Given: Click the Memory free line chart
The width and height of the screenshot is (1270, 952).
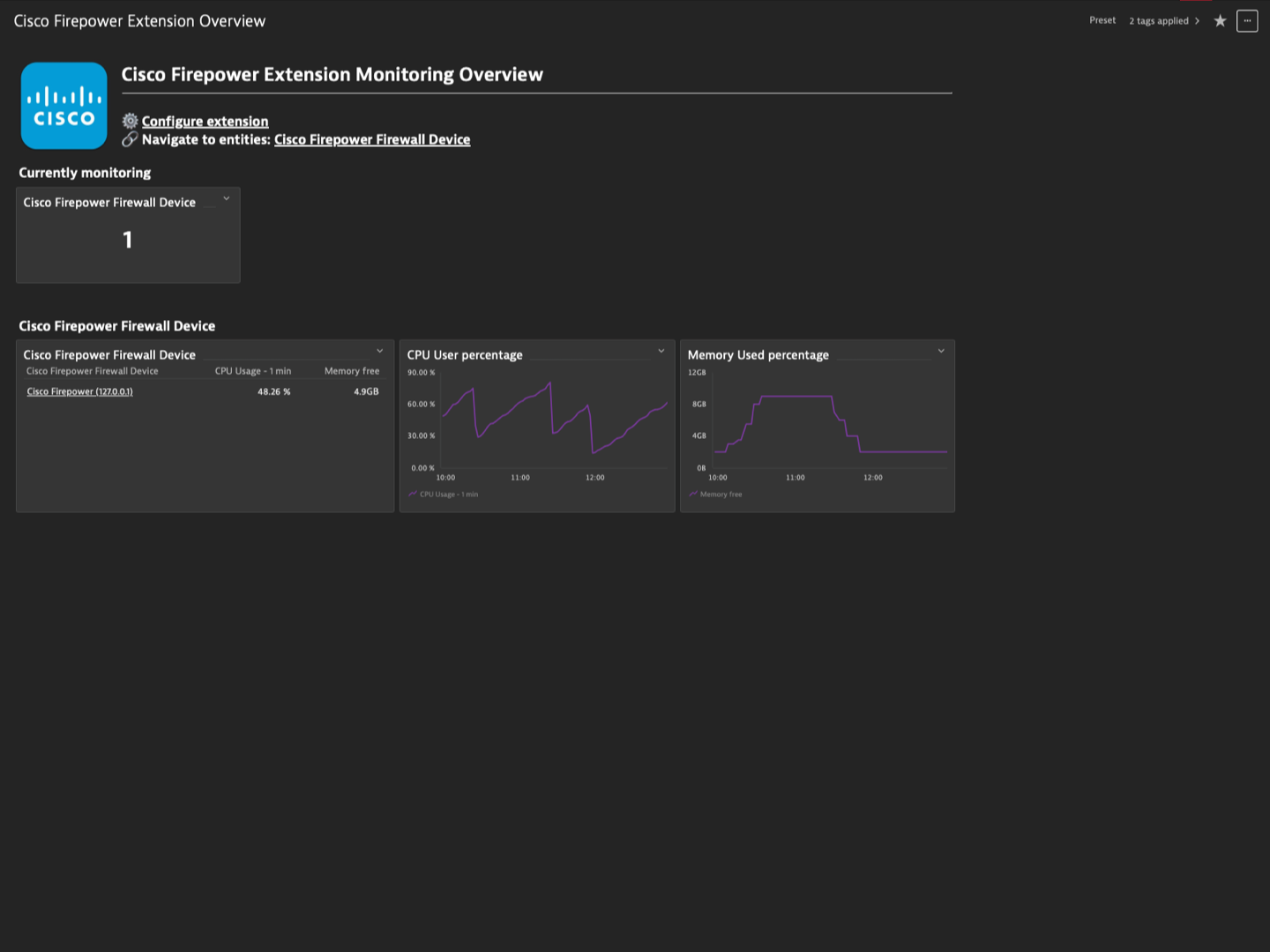Looking at the screenshot, I should [x=830, y=420].
